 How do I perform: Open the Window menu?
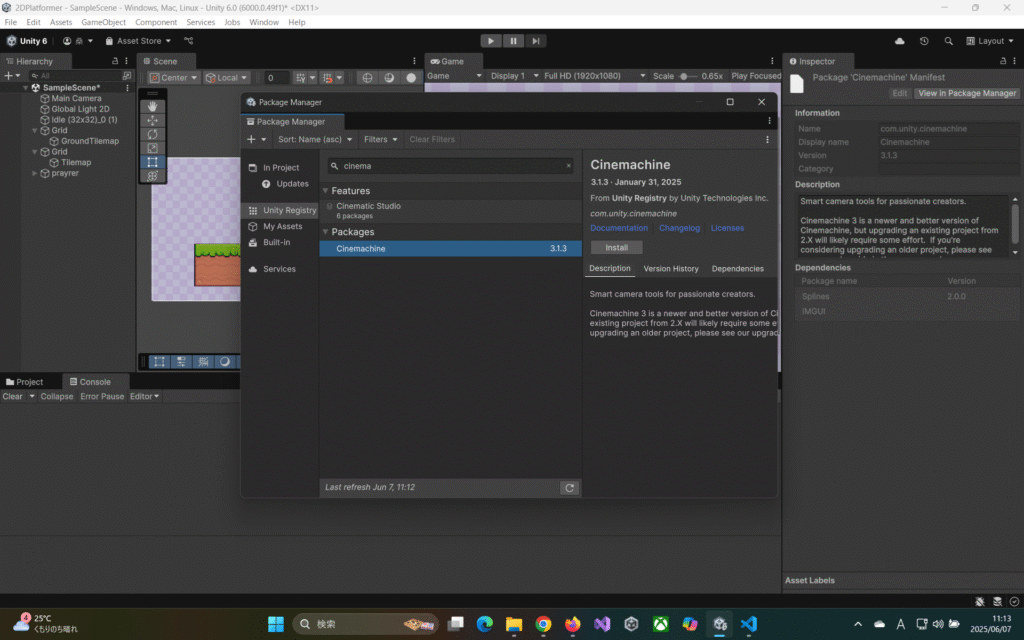264,22
